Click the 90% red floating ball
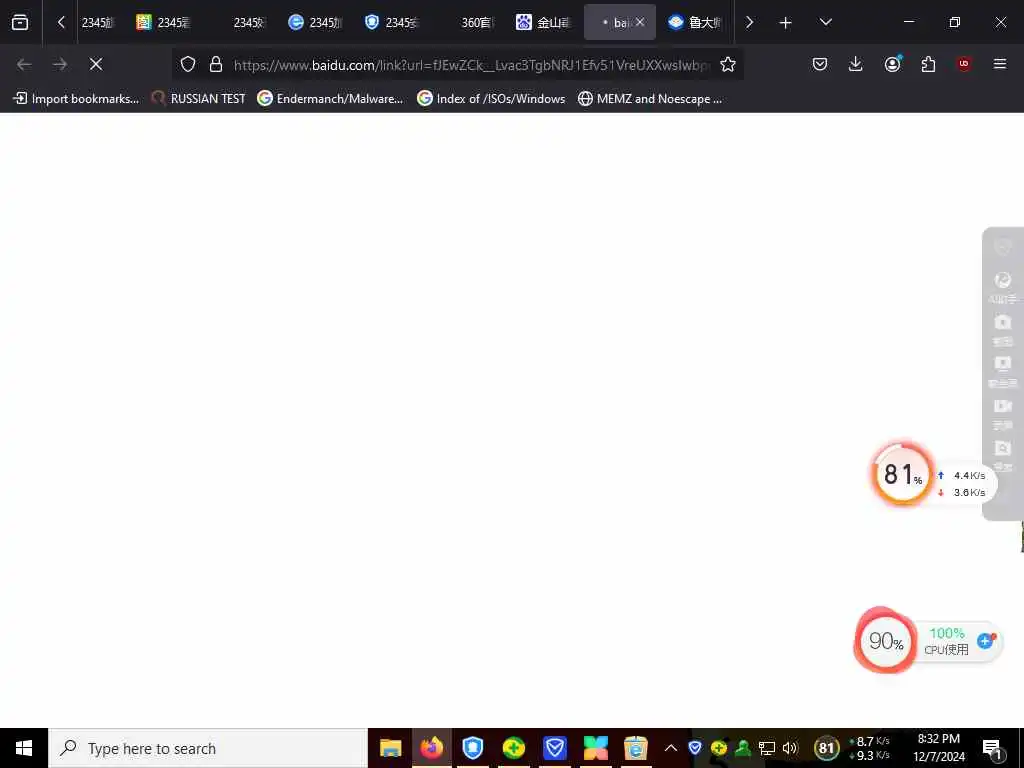 coord(886,641)
